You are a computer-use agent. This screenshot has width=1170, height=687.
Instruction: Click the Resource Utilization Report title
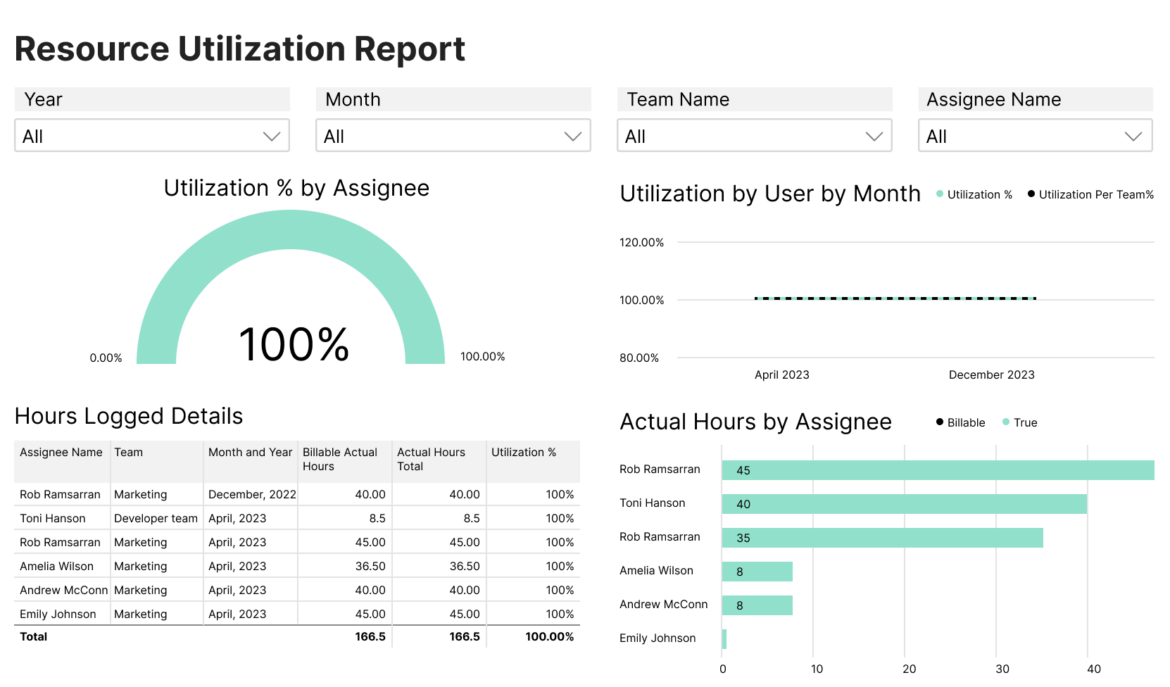[x=240, y=48]
